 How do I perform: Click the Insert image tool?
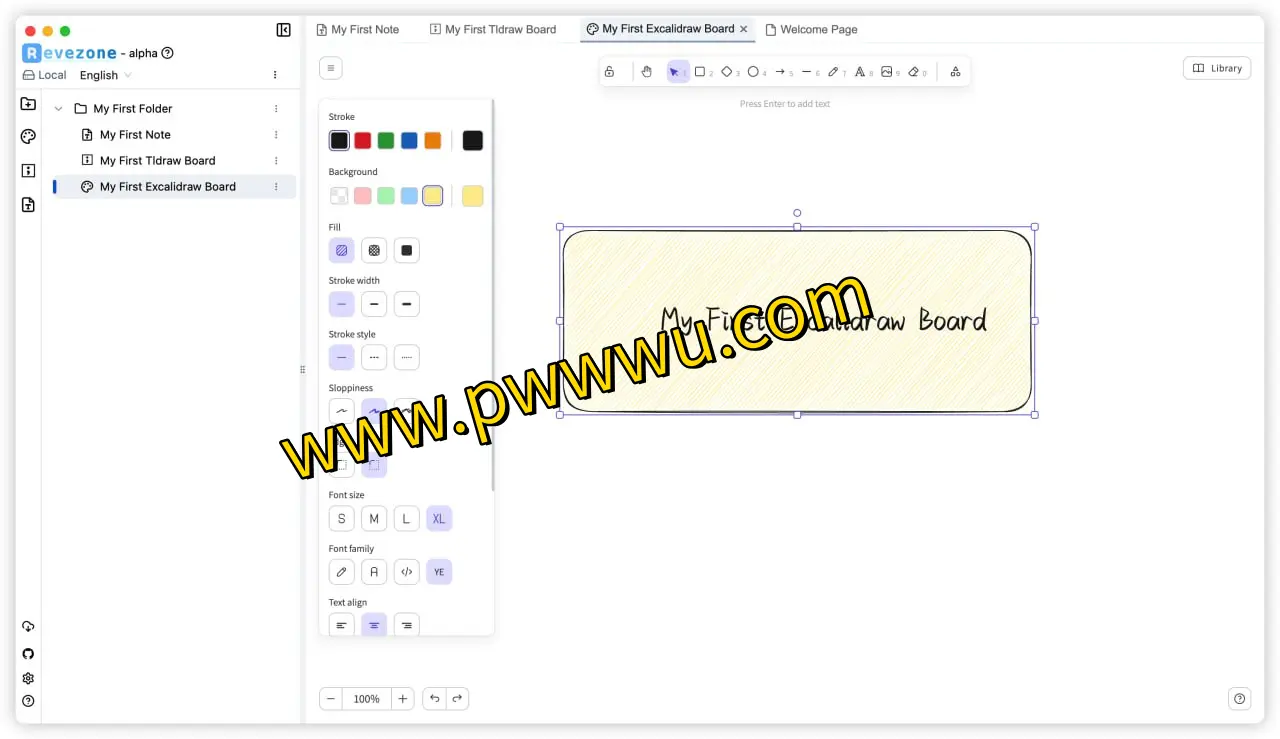887,71
